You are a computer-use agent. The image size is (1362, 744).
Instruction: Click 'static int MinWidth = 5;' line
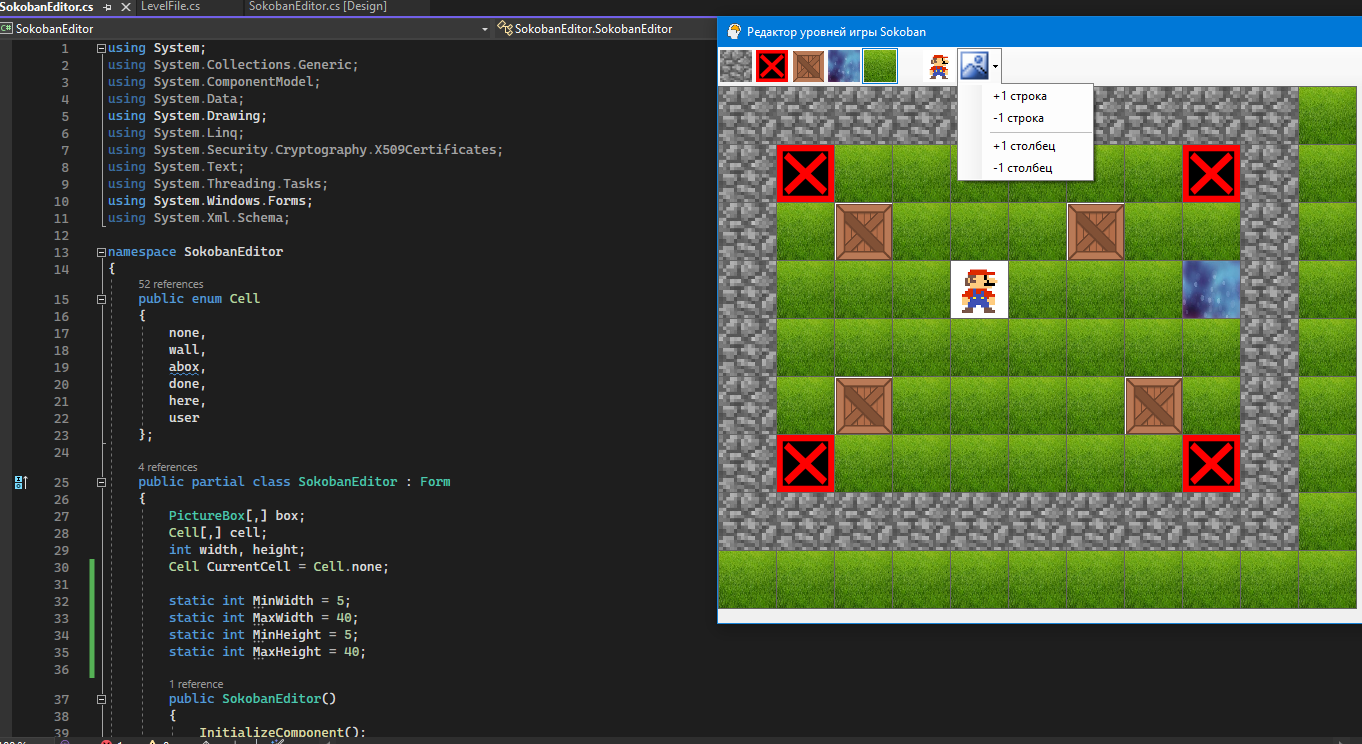click(260, 601)
